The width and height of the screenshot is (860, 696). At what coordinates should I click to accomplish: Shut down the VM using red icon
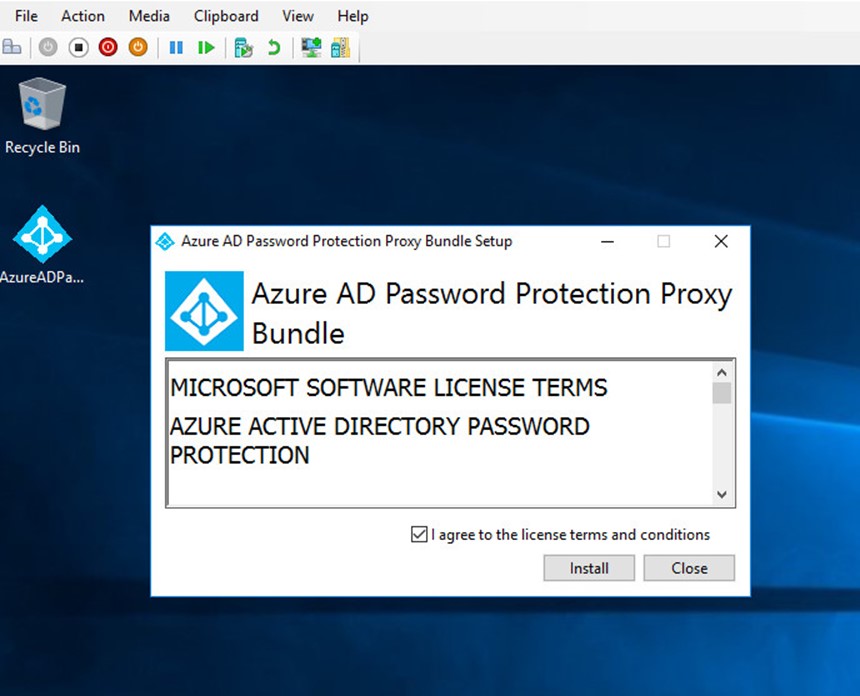108,47
